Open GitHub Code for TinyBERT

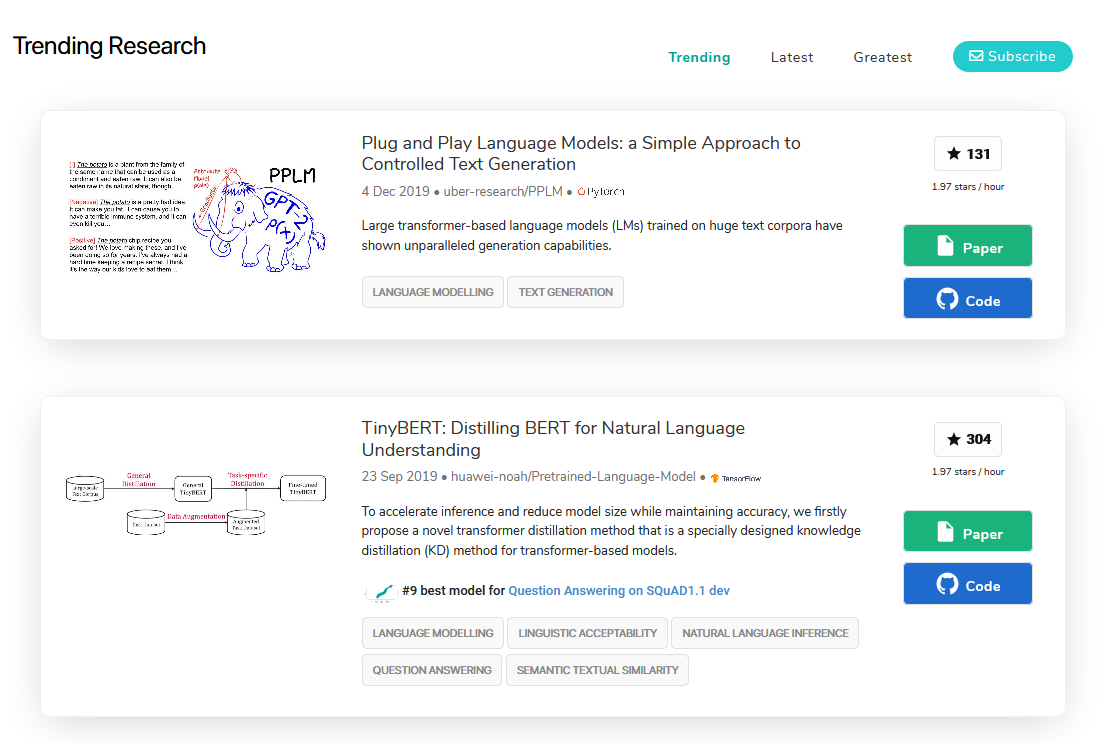pos(967,585)
